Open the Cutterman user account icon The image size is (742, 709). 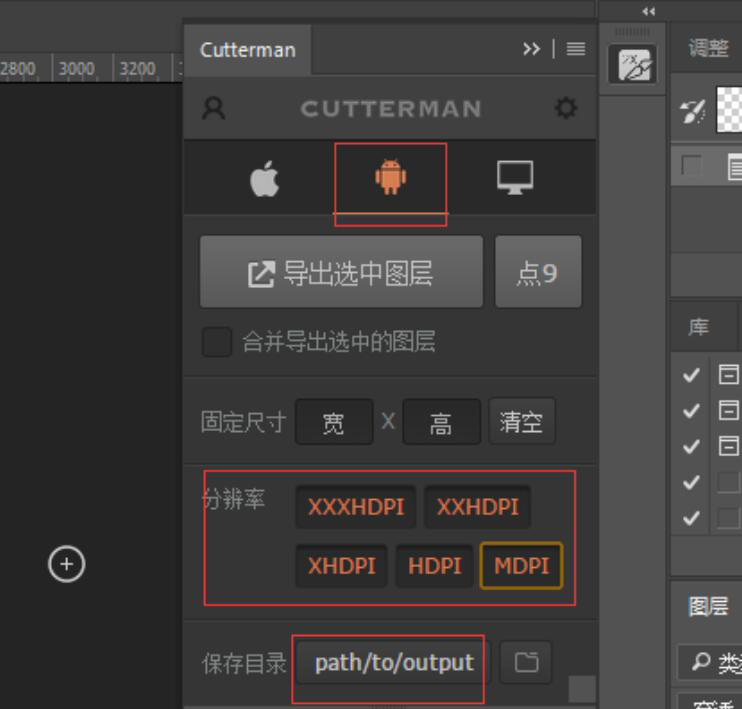click(213, 108)
